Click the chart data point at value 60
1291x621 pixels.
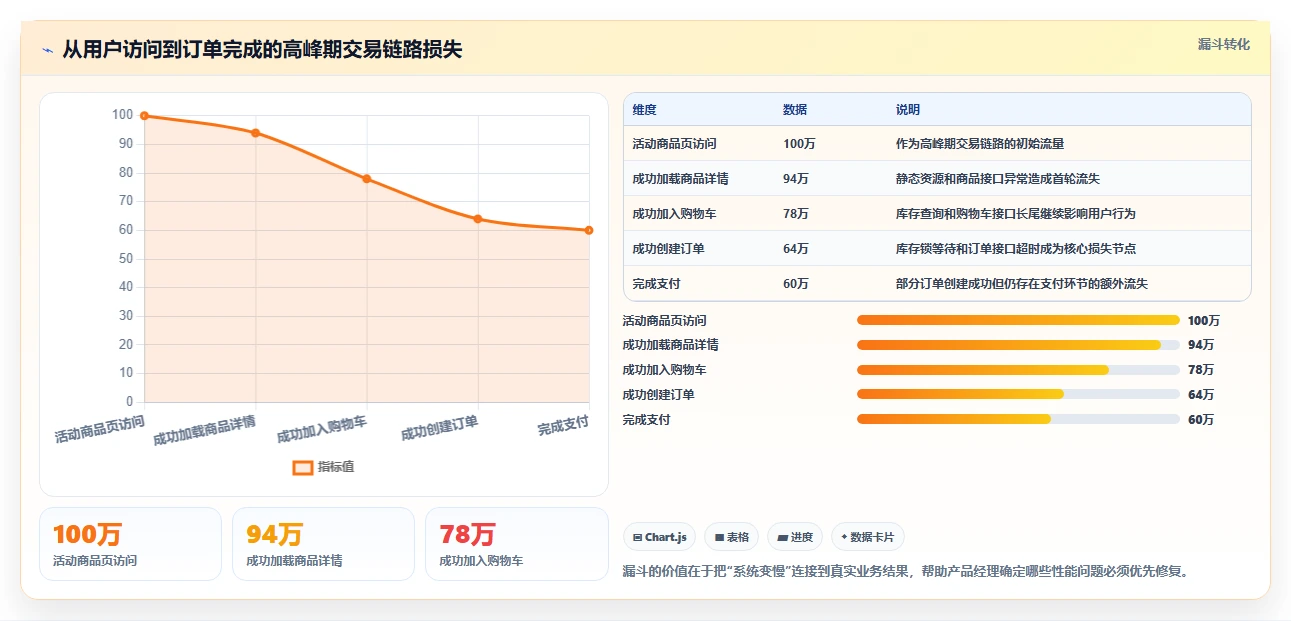[x=589, y=230]
